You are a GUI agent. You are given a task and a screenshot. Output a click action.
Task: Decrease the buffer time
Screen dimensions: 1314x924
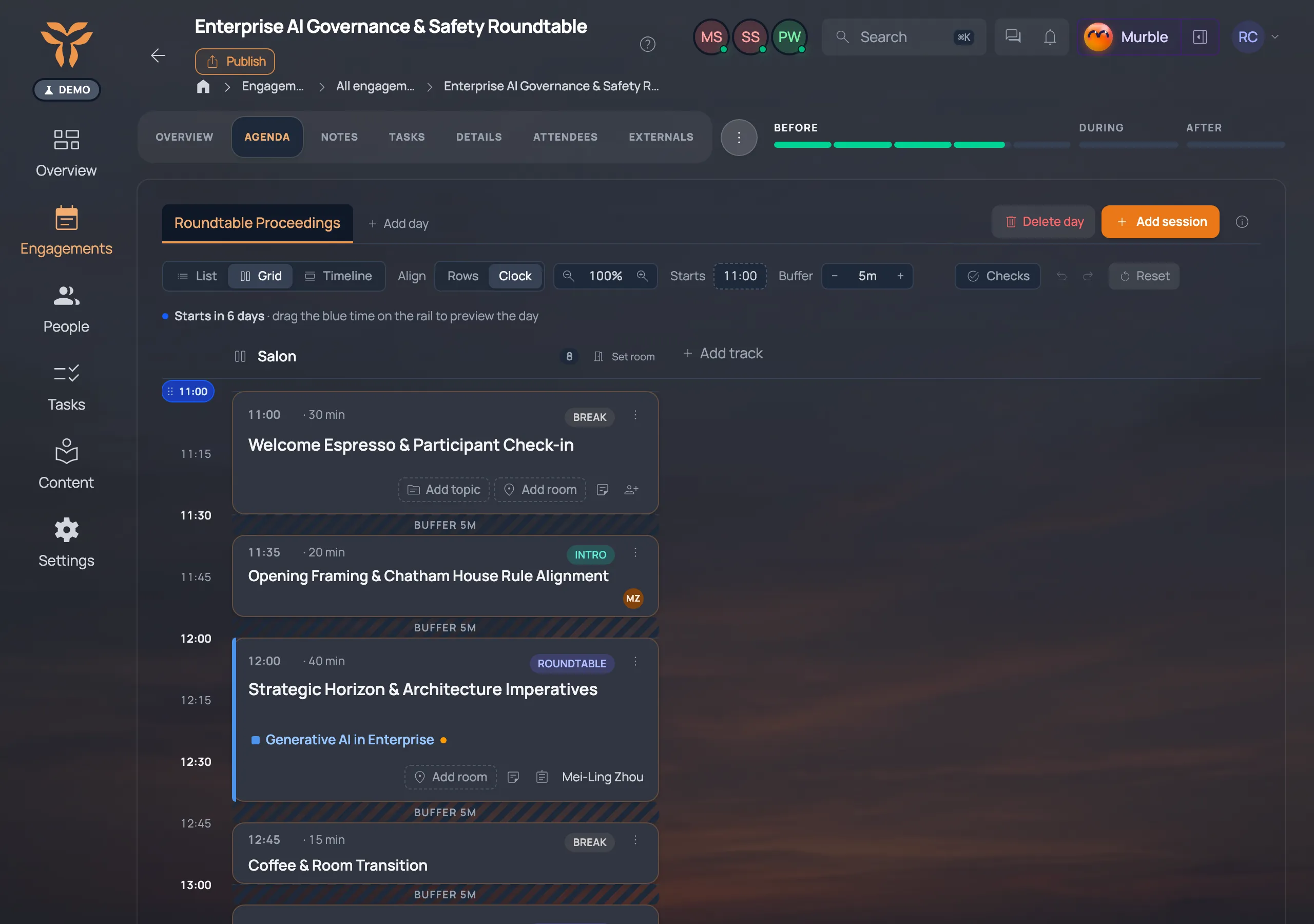835,276
